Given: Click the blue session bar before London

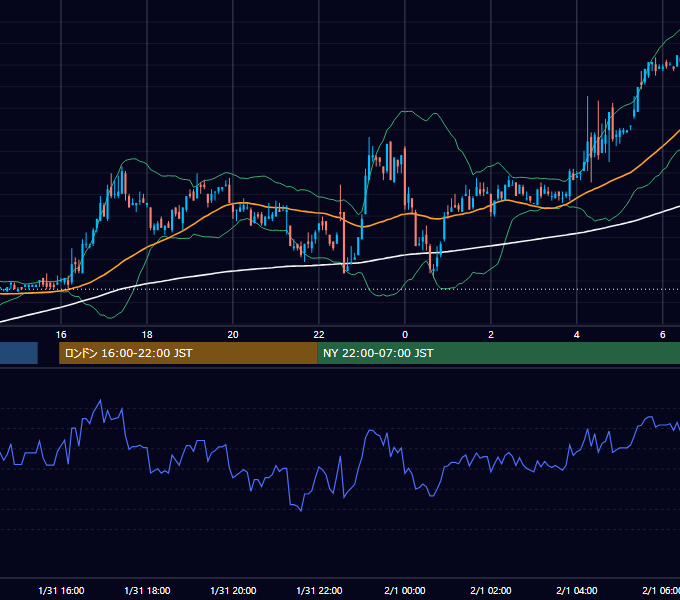Looking at the screenshot, I should click(19, 353).
